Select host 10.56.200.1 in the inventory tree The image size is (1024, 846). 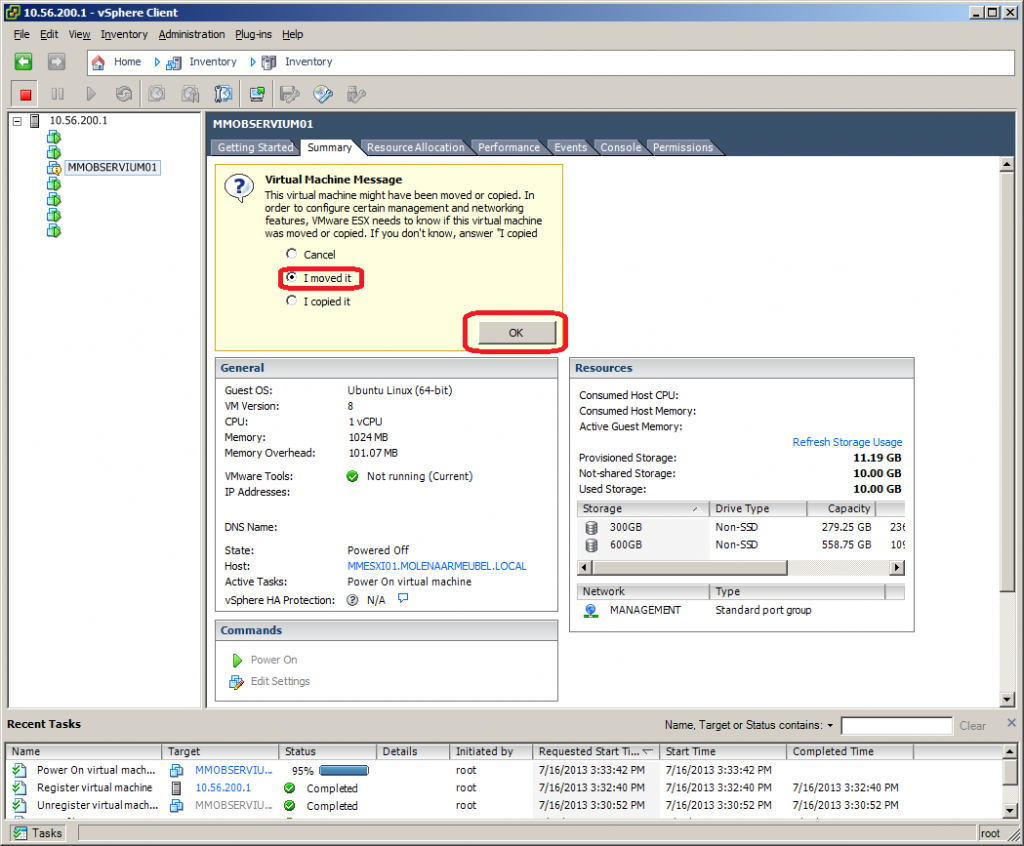pyautogui.click(x=78, y=121)
